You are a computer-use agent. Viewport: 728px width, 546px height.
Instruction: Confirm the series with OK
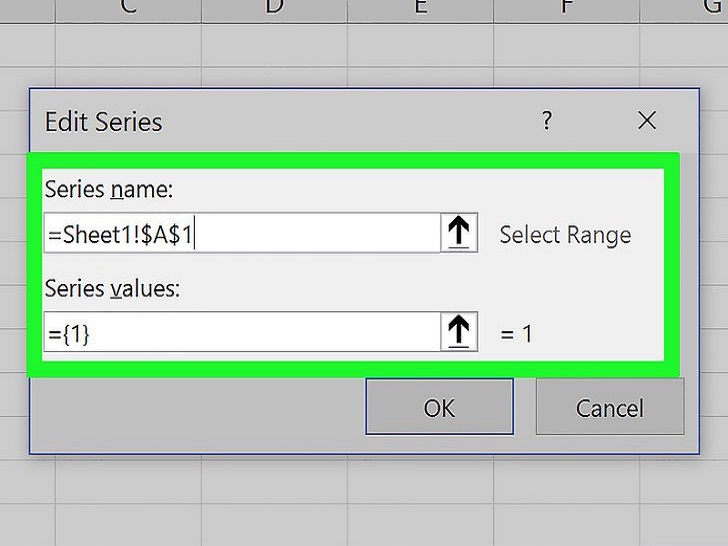[x=439, y=407]
